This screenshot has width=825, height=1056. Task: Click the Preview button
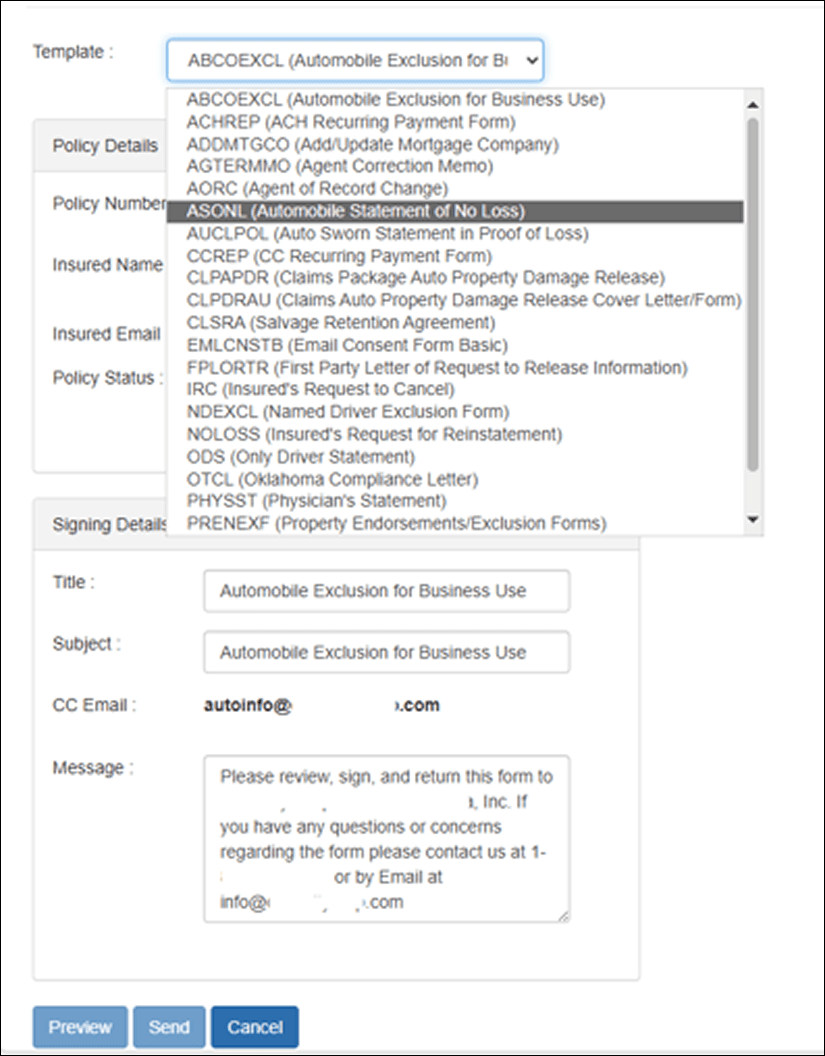point(79,1026)
